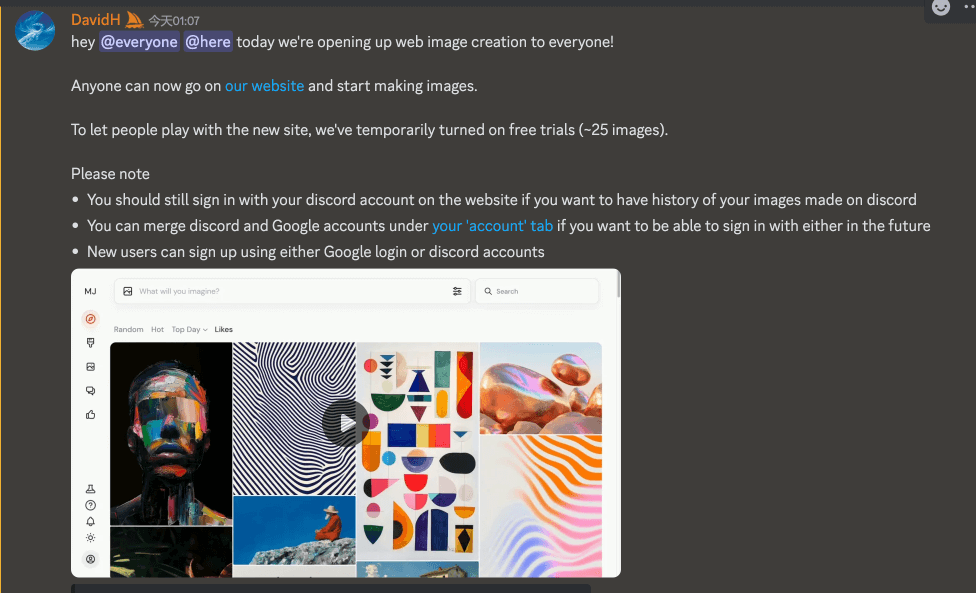Image resolution: width=976 pixels, height=593 pixels.
Task: Click the thumbs-up likes sidebar icon
Action: (x=90, y=414)
